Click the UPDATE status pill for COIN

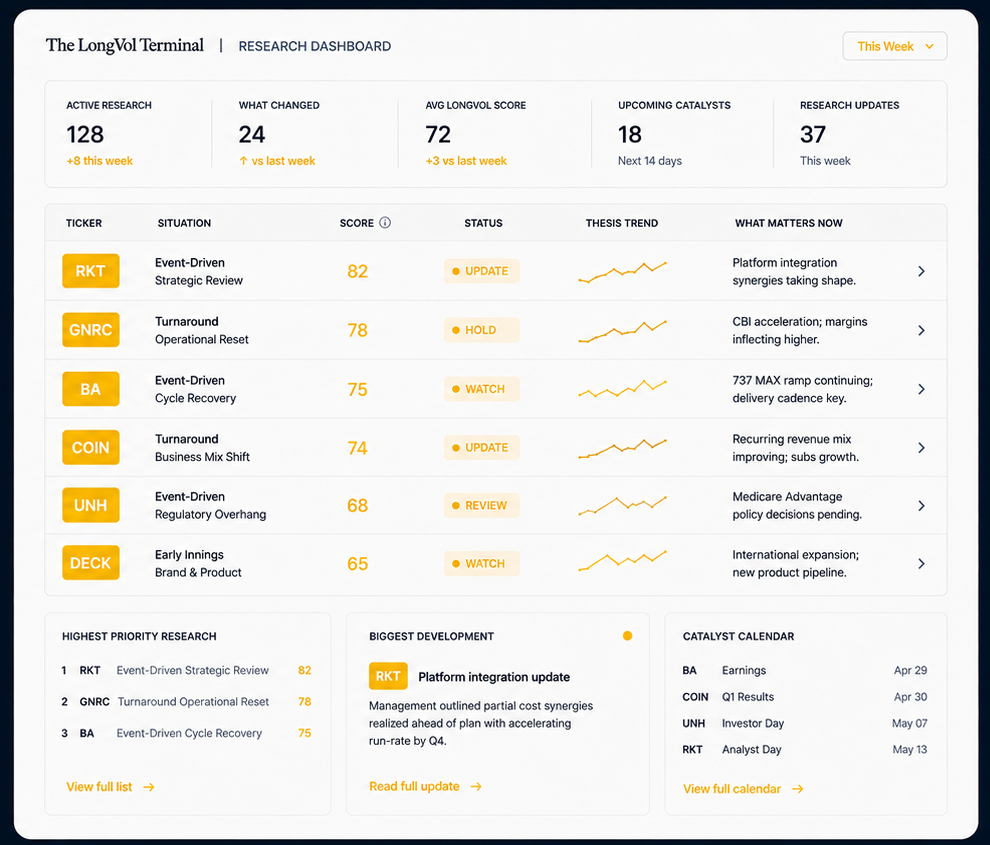(x=482, y=447)
